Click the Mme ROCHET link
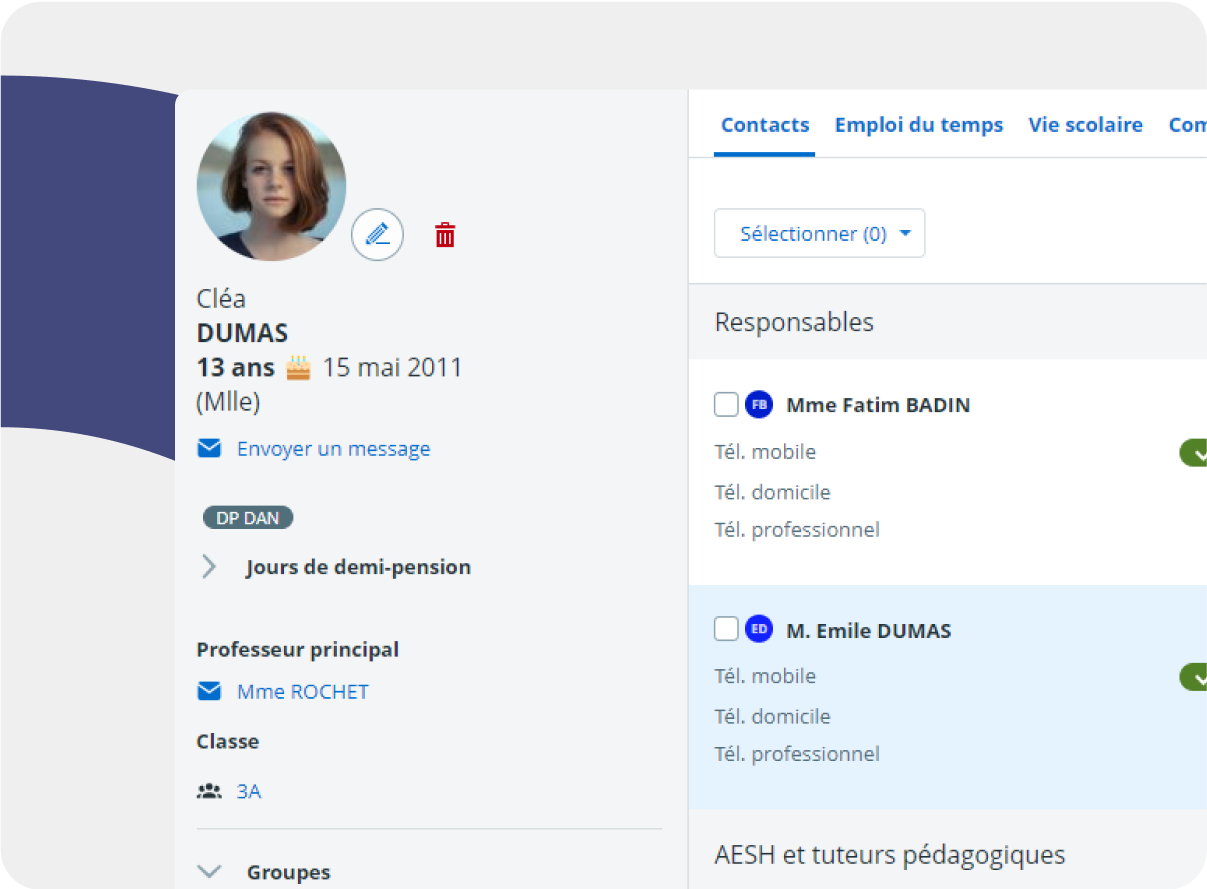The image size is (1207, 889). click(x=303, y=691)
